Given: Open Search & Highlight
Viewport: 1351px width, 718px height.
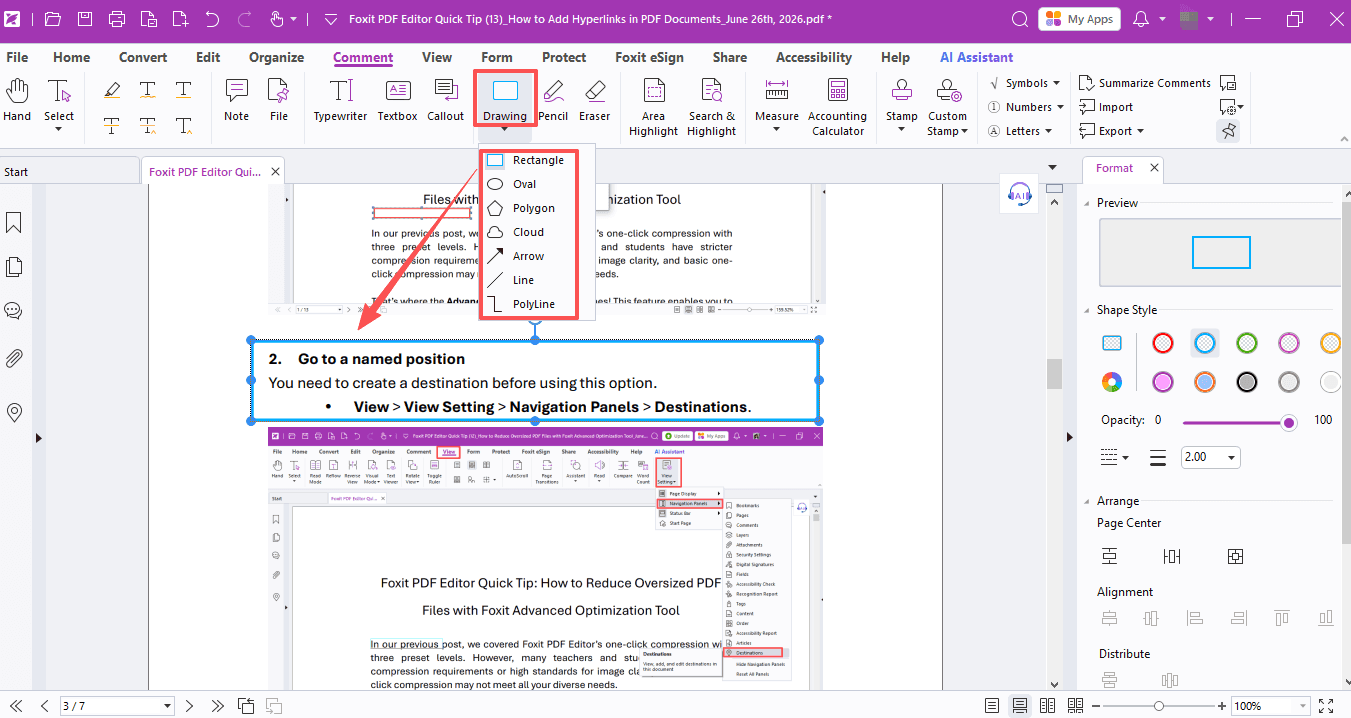Looking at the screenshot, I should click(711, 108).
